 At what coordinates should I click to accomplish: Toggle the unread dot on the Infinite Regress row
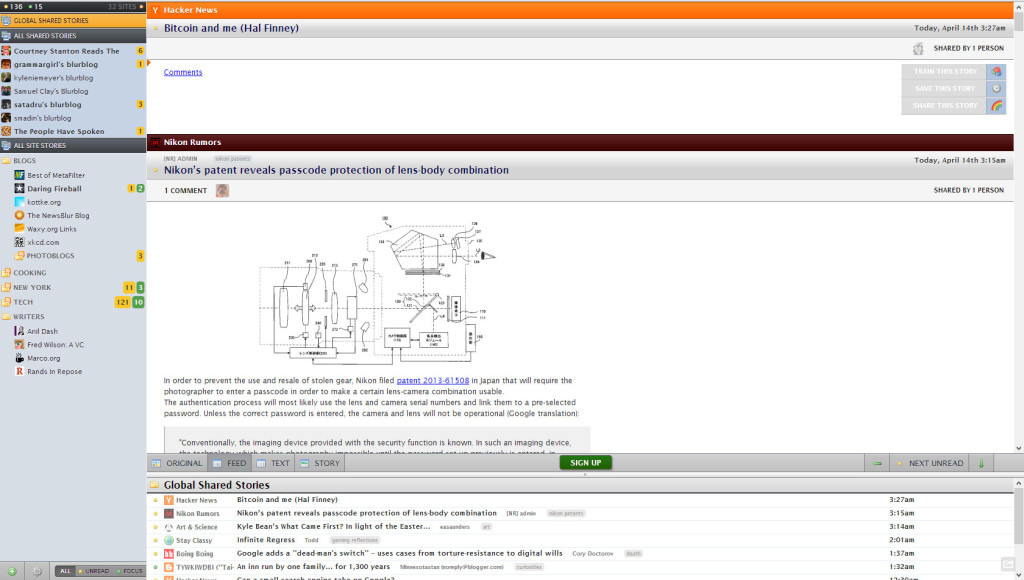pyautogui.click(x=155, y=540)
